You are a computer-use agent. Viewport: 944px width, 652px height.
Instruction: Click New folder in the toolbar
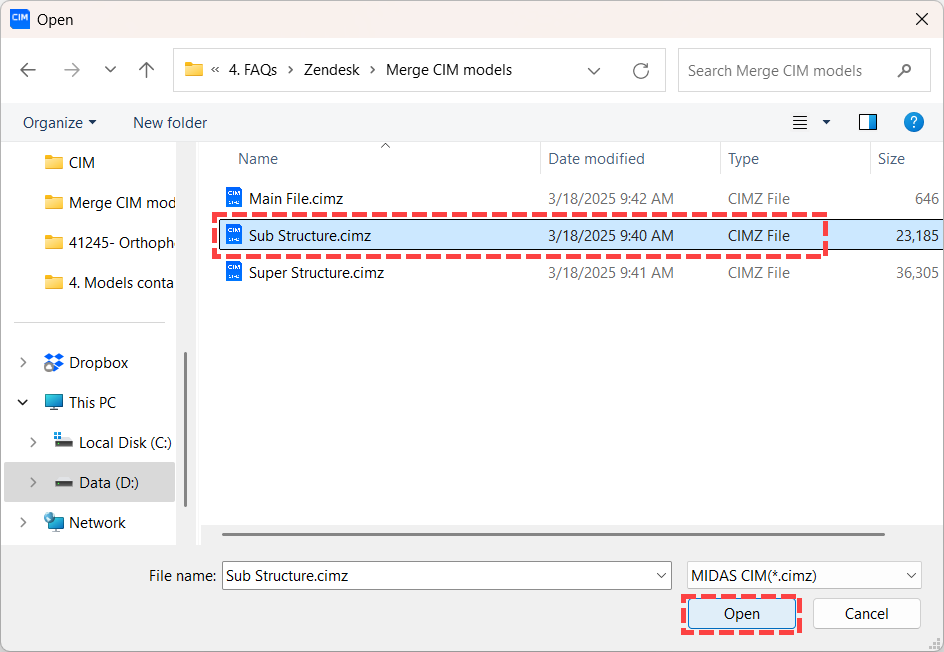[x=170, y=122]
